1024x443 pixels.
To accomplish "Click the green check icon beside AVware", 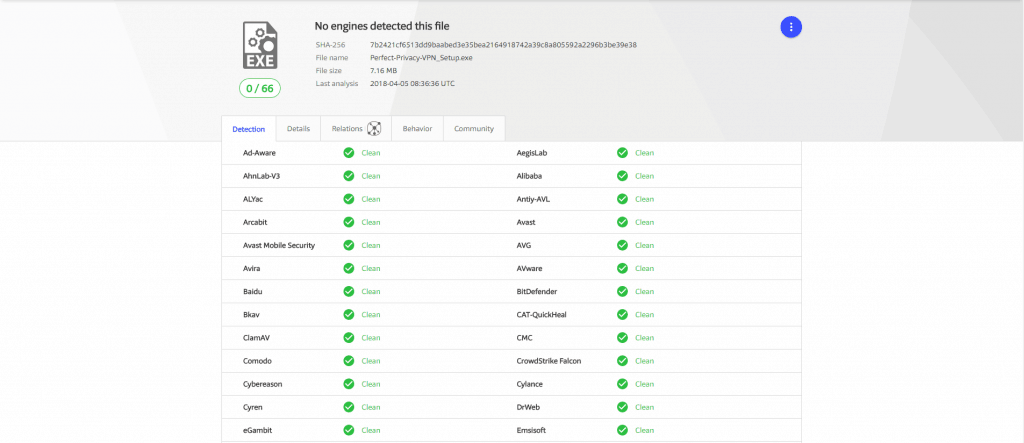I will (x=622, y=269).
